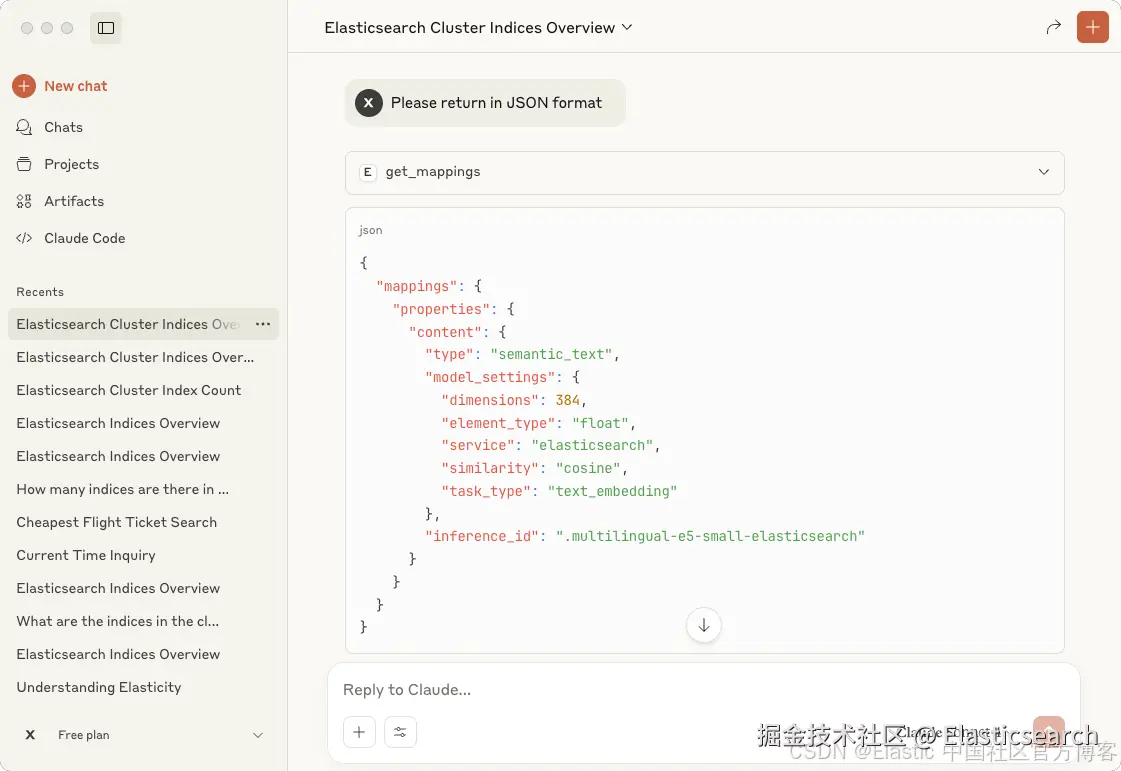The width and height of the screenshot is (1121, 771).
Task: Click the dimensions value 384
Action: pos(568,401)
